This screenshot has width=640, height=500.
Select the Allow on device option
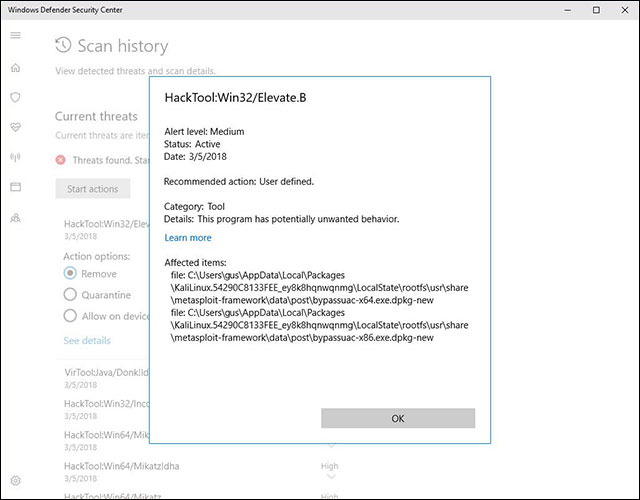click(70, 316)
